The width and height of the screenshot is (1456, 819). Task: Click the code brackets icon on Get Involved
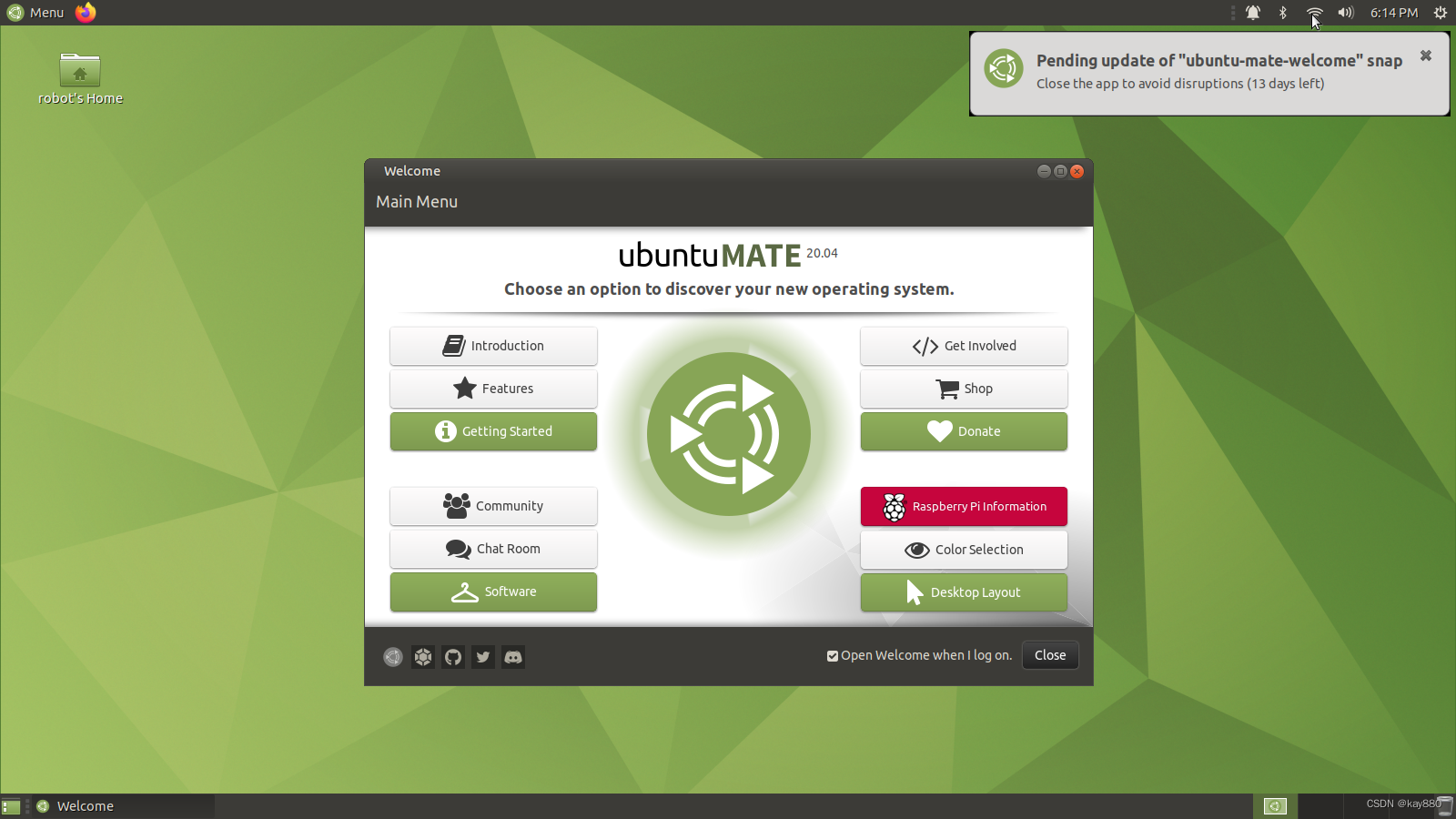(x=925, y=347)
